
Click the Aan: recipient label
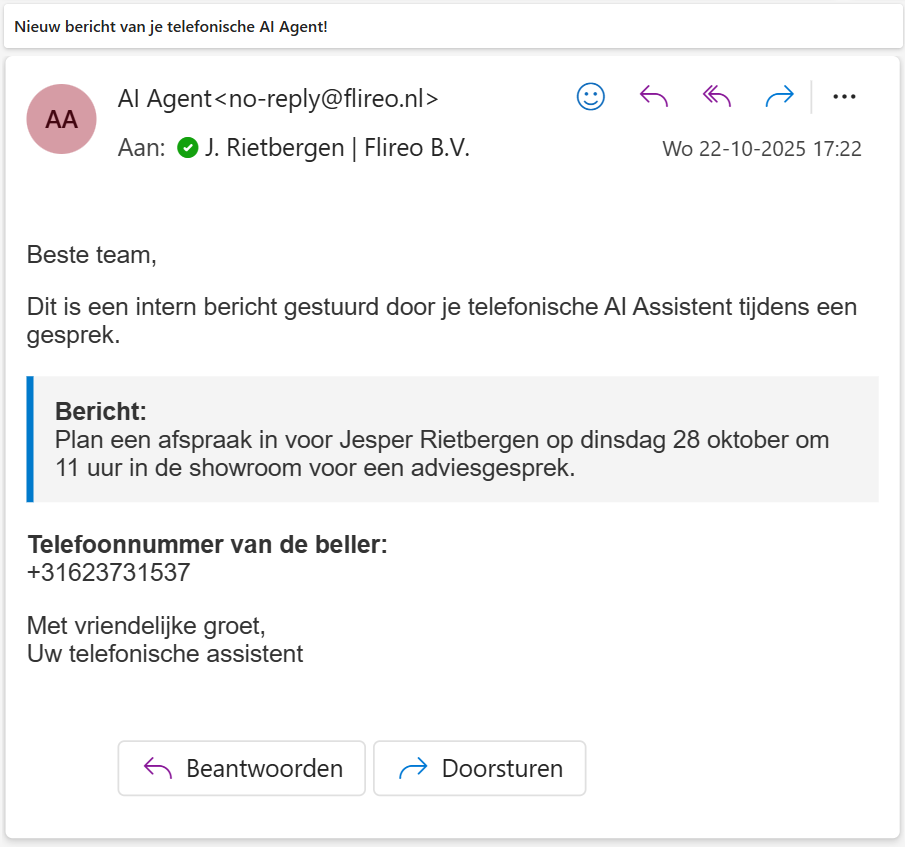pos(139,147)
